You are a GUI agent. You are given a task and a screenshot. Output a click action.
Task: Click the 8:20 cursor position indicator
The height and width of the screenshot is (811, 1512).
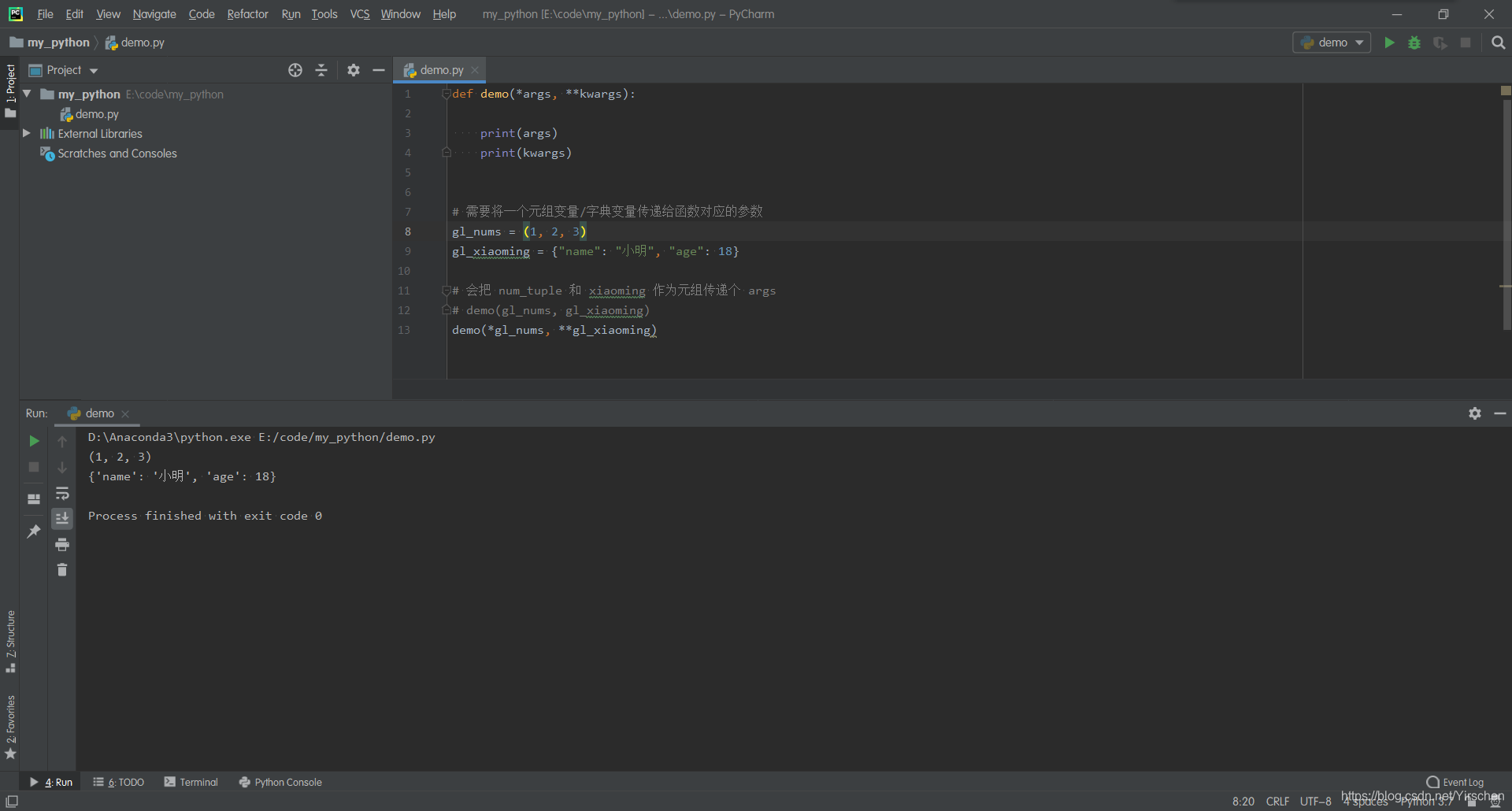tap(1243, 801)
